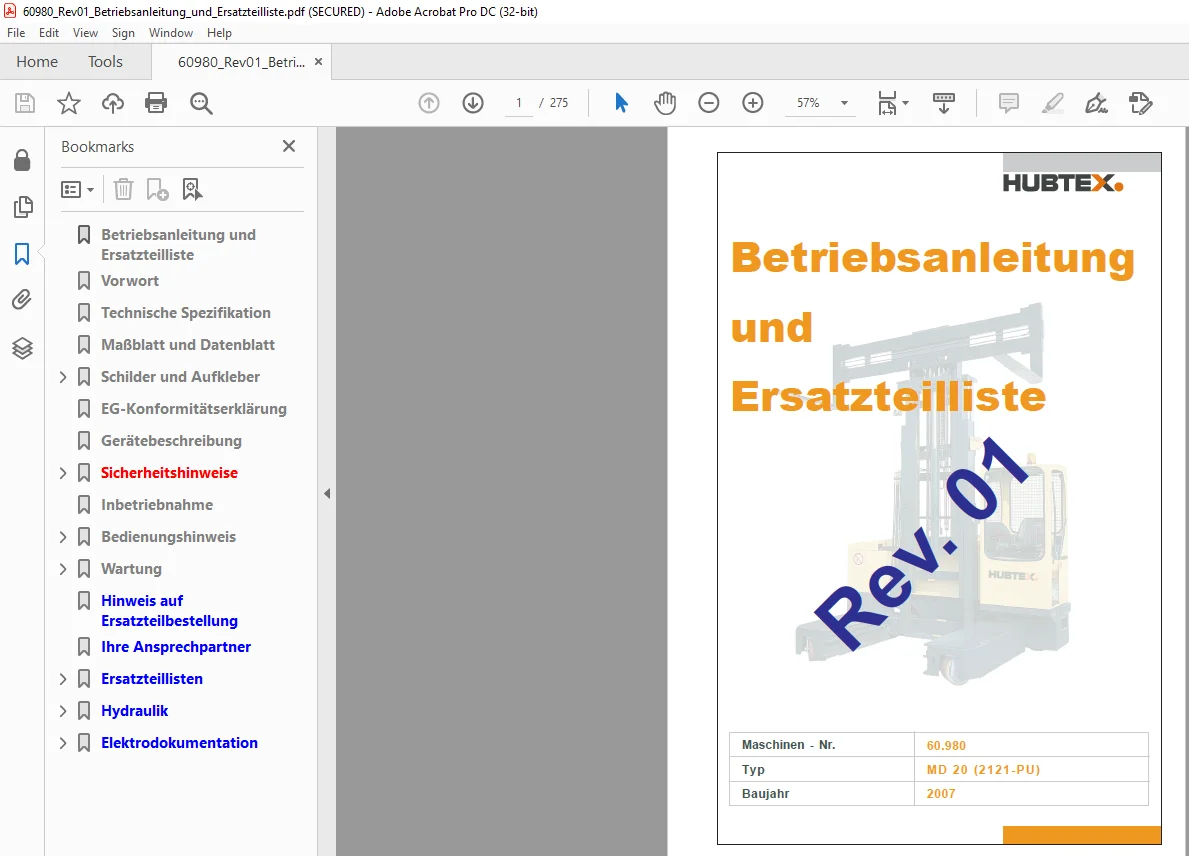Go to next page arrow icon

click(x=473, y=103)
